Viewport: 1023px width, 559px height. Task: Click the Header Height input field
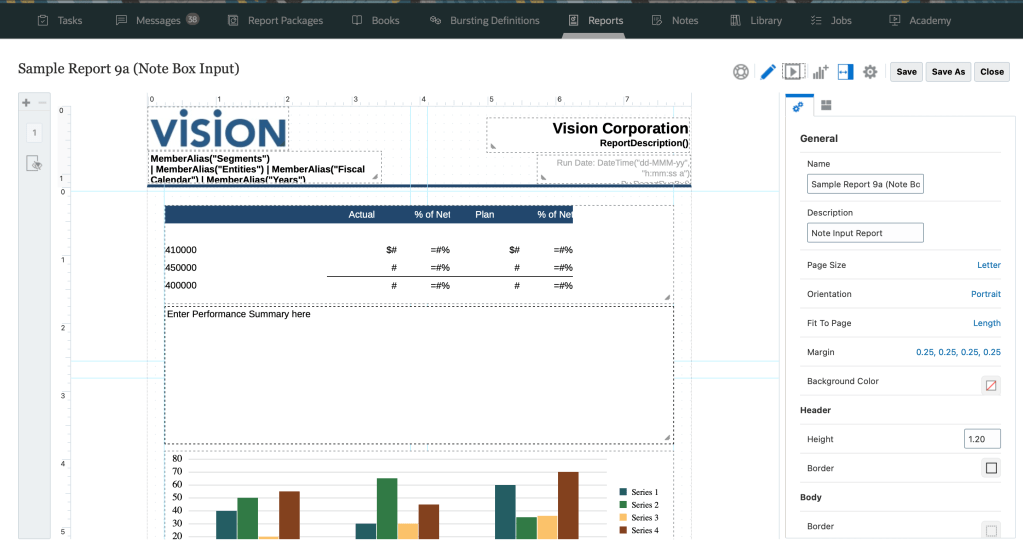tap(981, 439)
